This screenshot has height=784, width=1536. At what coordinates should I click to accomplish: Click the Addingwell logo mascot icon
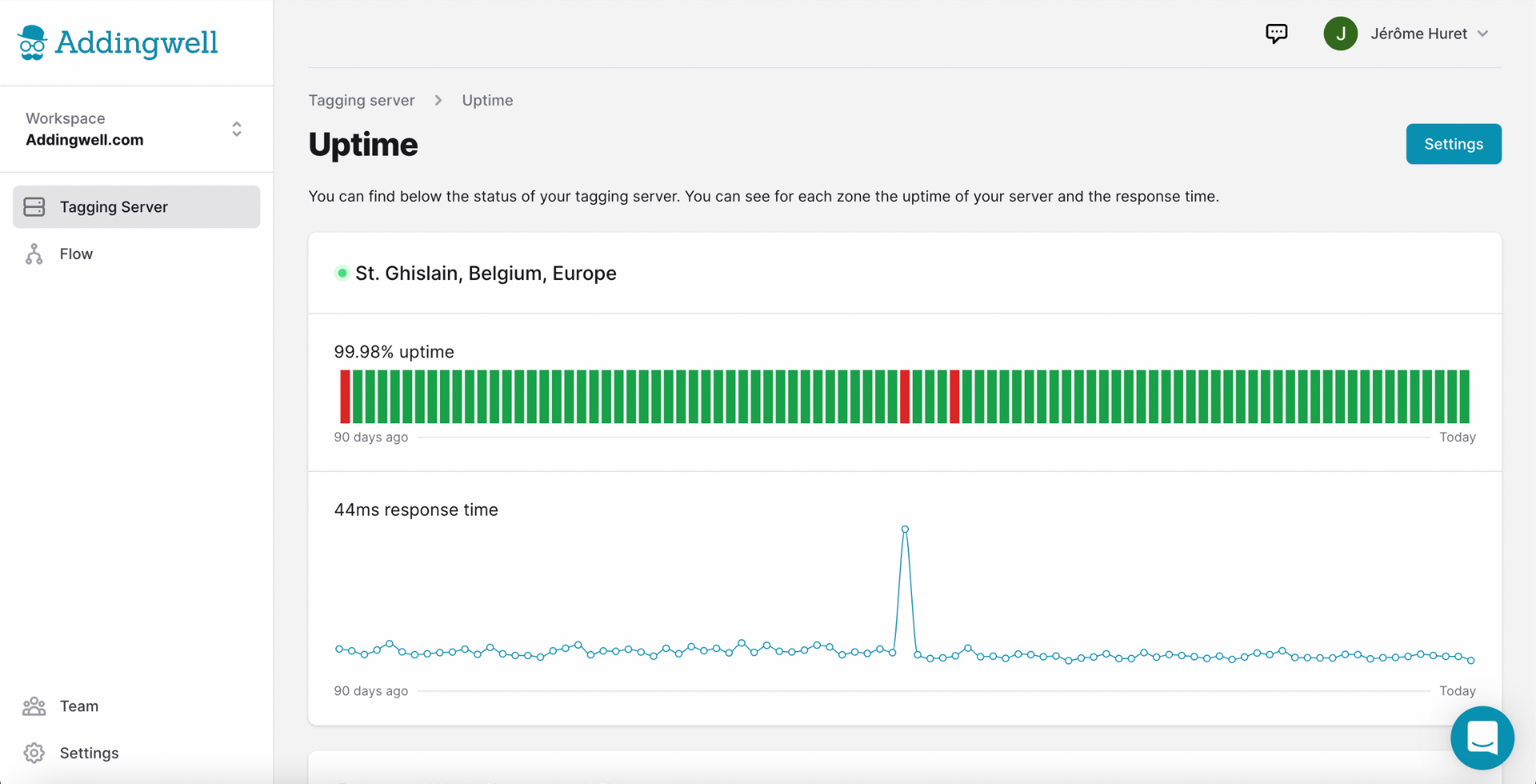[32, 42]
